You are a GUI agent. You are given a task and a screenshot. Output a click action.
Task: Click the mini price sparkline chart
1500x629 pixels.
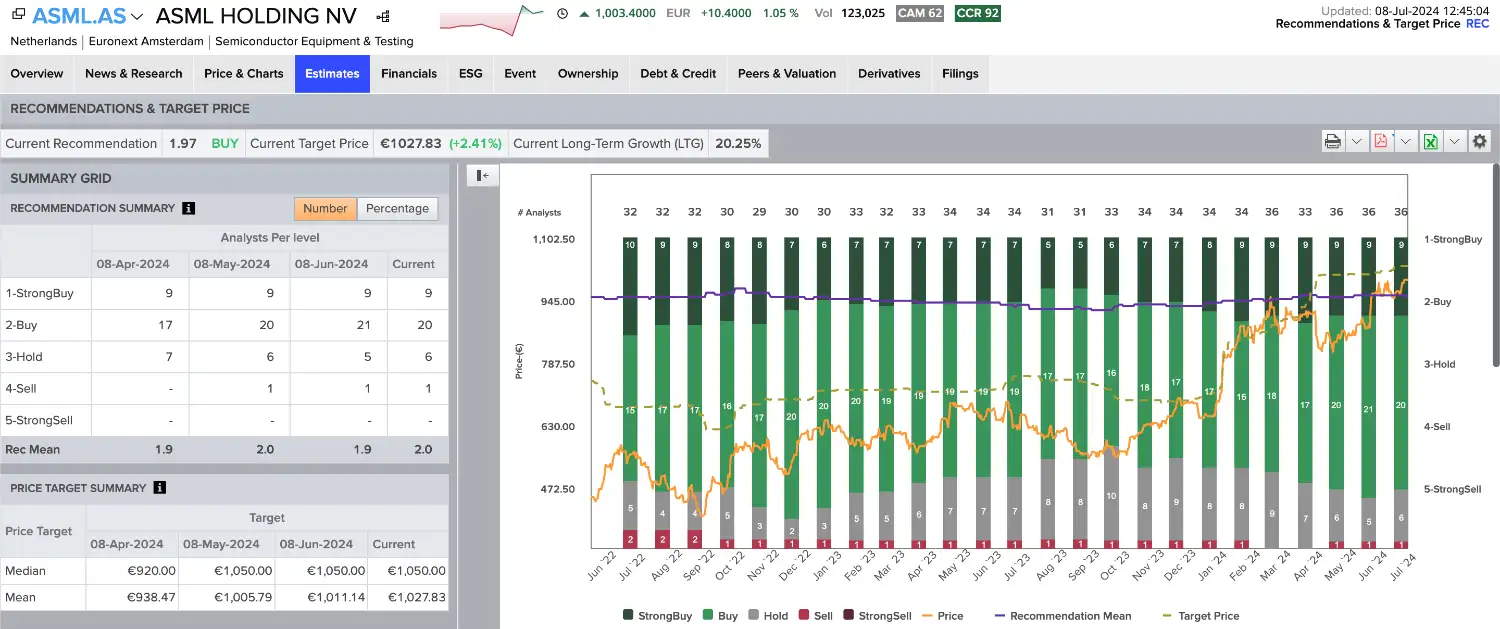click(492, 20)
